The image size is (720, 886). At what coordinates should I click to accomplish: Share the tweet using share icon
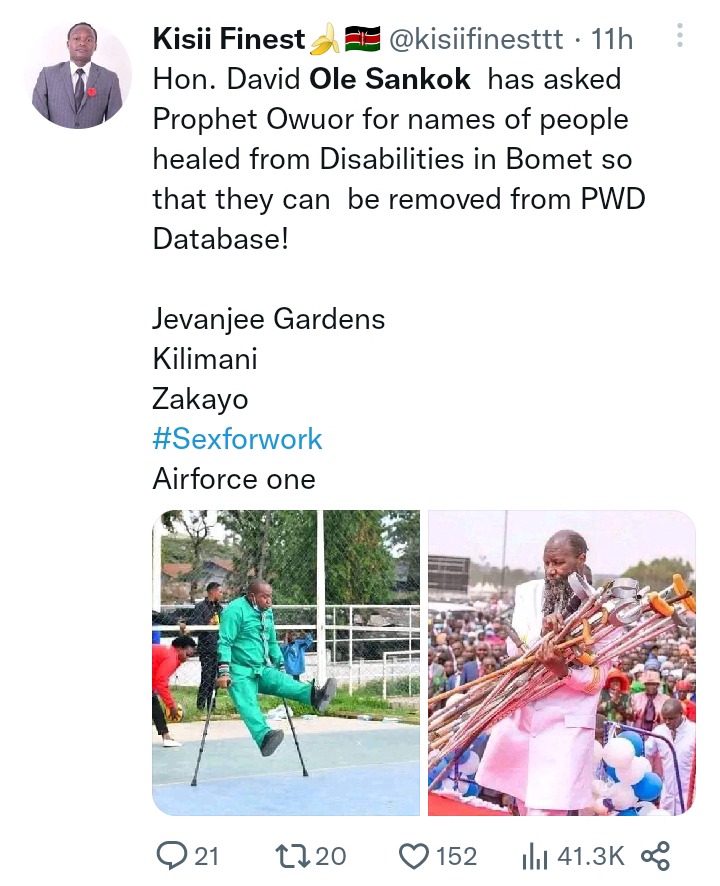[656, 856]
